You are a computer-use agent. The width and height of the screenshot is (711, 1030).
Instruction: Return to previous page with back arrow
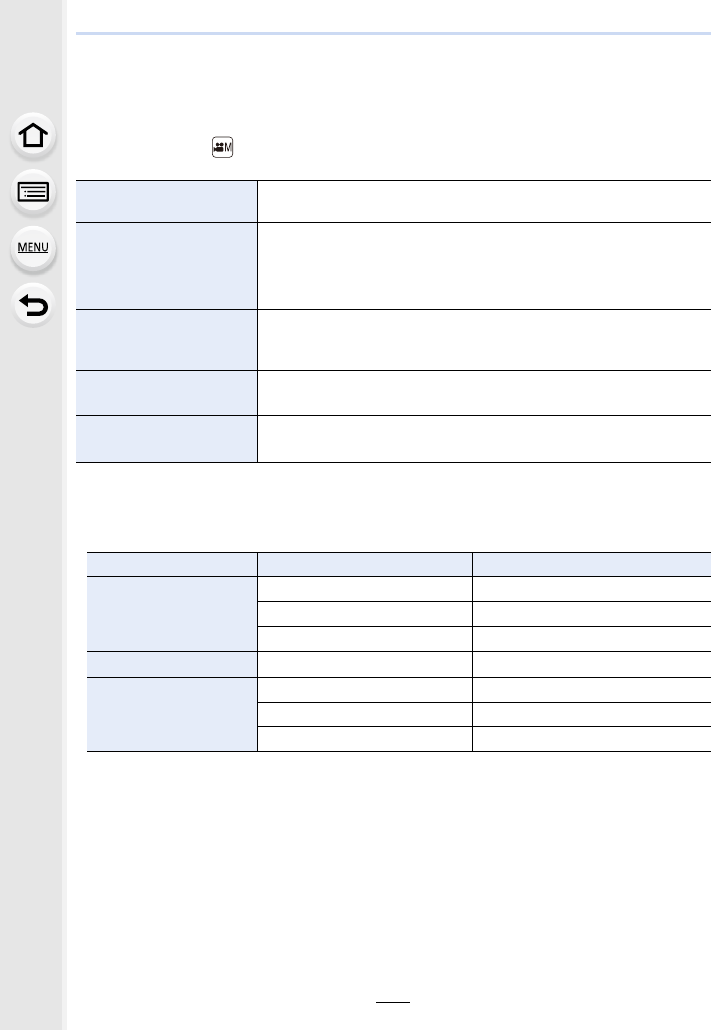tap(33, 305)
